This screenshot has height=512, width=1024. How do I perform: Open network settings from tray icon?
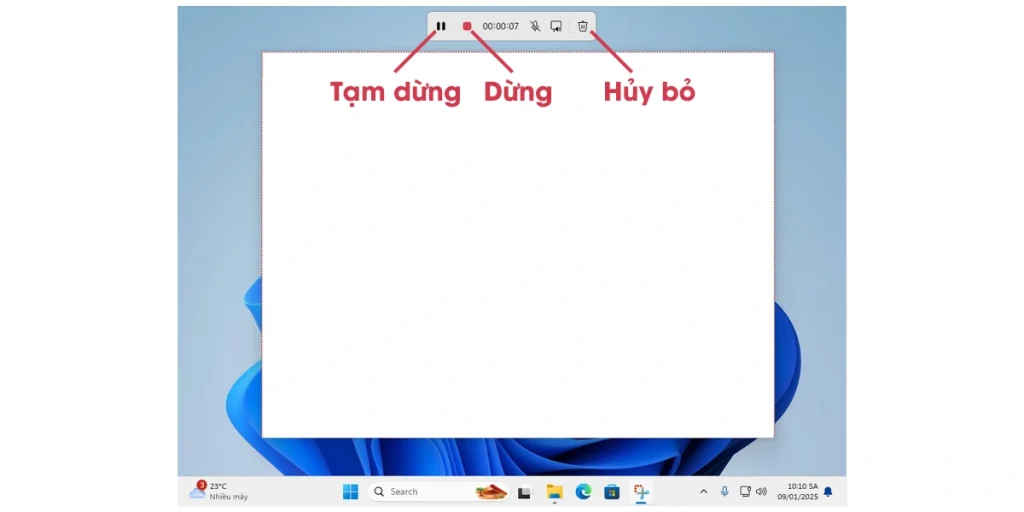click(745, 492)
